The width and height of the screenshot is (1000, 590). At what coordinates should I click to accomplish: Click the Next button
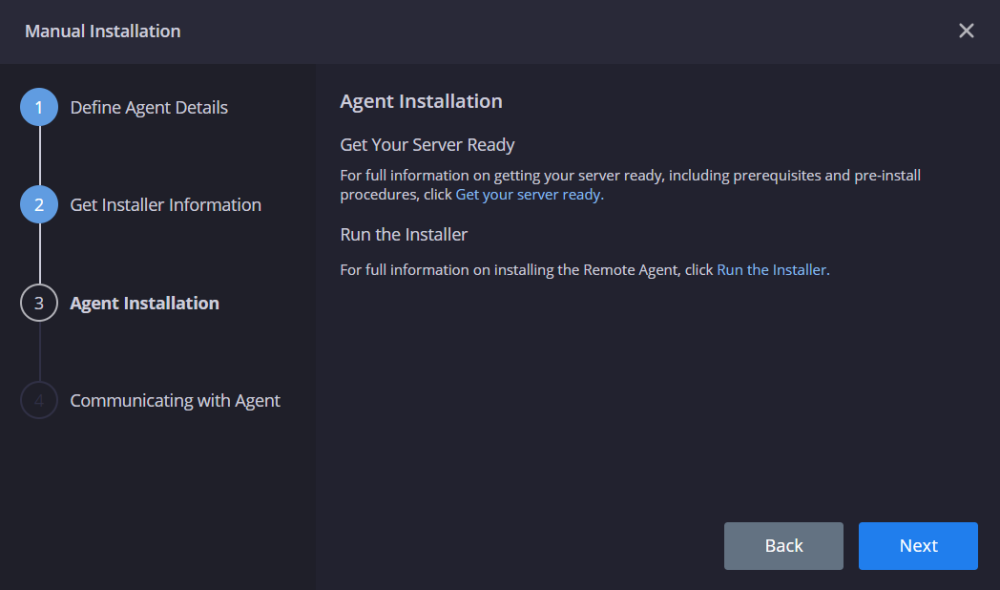click(x=918, y=545)
